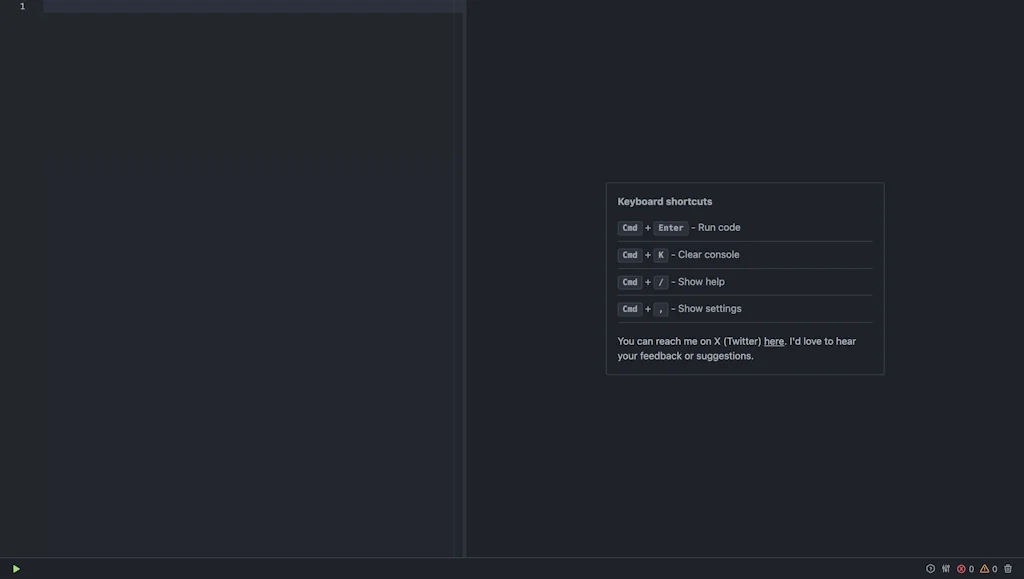The height and width of the screenshot is (579, 1024).
Task: Run the code using the green play icon
Action: click(17, 568)
